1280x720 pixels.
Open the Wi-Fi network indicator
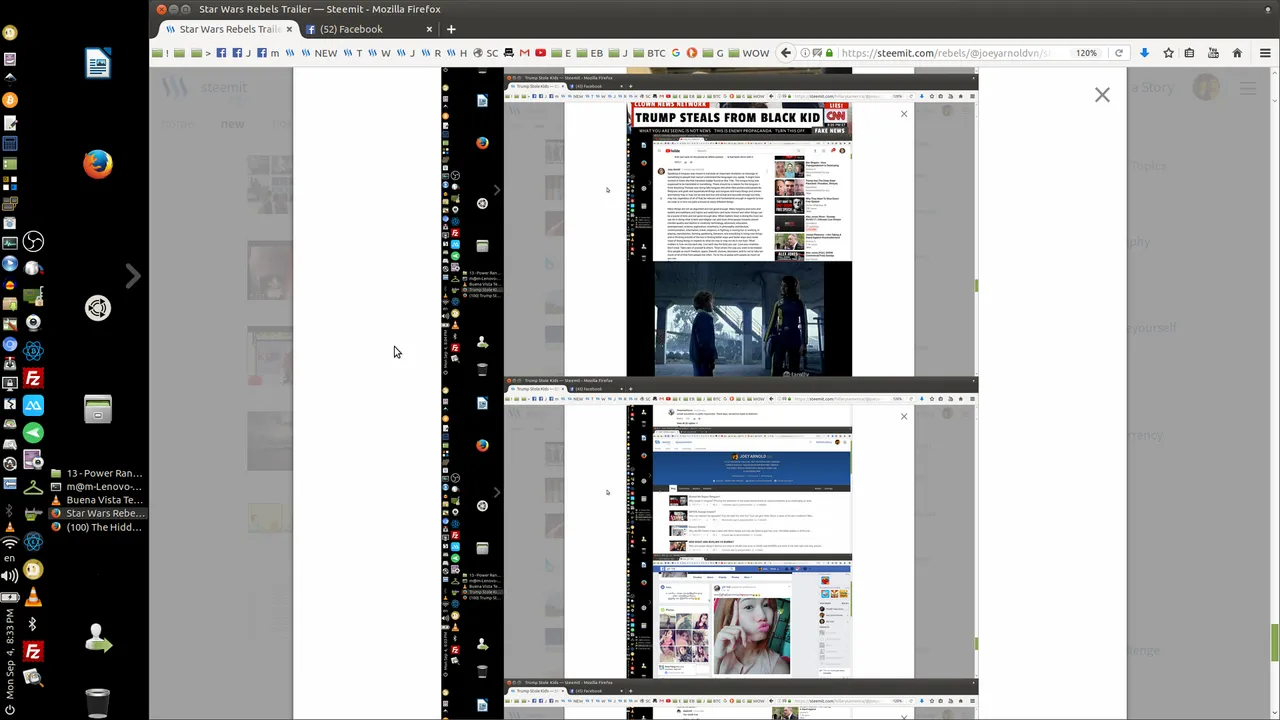pos(10,543)
